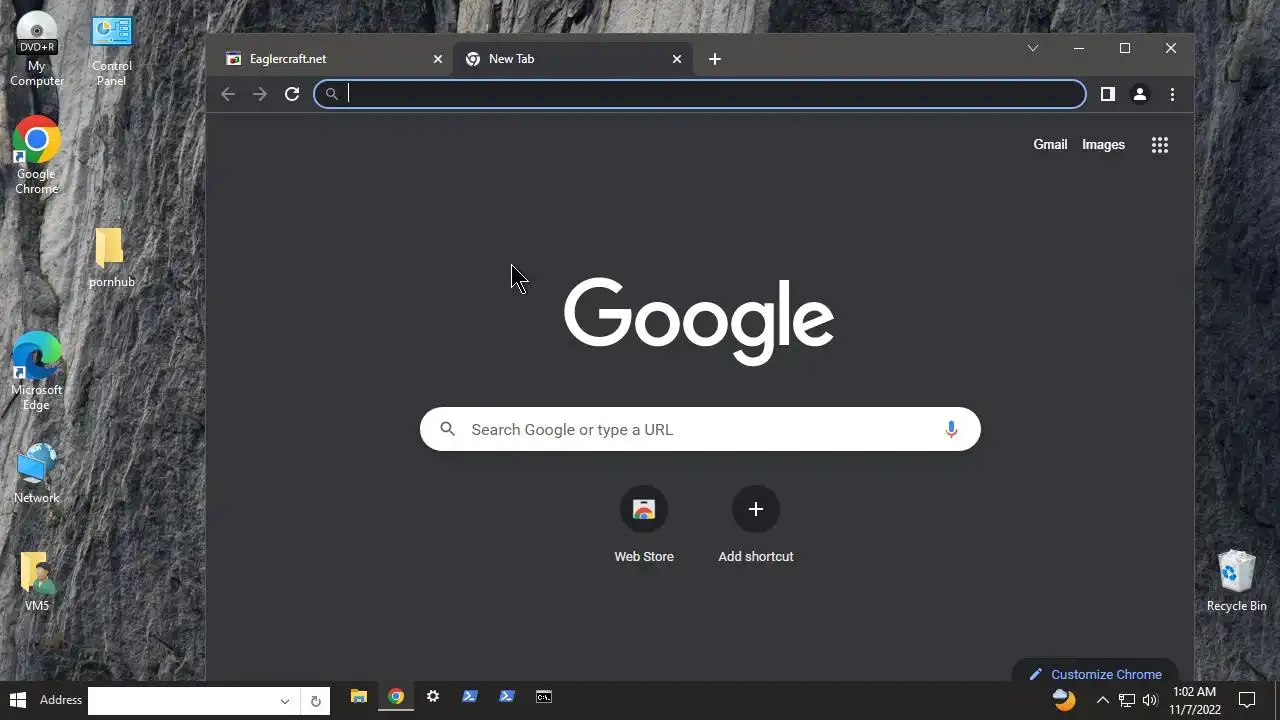Viewport: 1280px width, 720px height.
Task: Open the notification center icon
Action: 1247,700
